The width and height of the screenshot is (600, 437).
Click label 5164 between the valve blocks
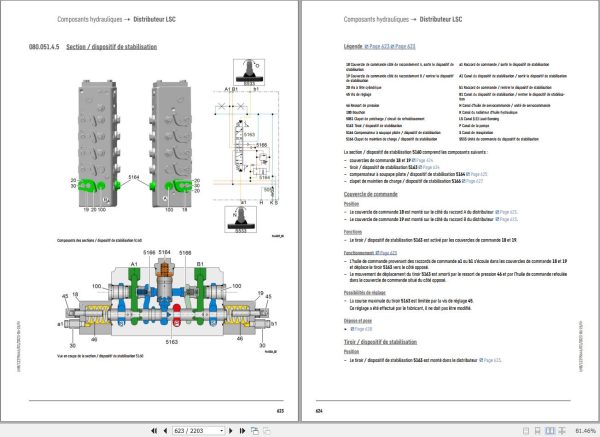[134, 177]
